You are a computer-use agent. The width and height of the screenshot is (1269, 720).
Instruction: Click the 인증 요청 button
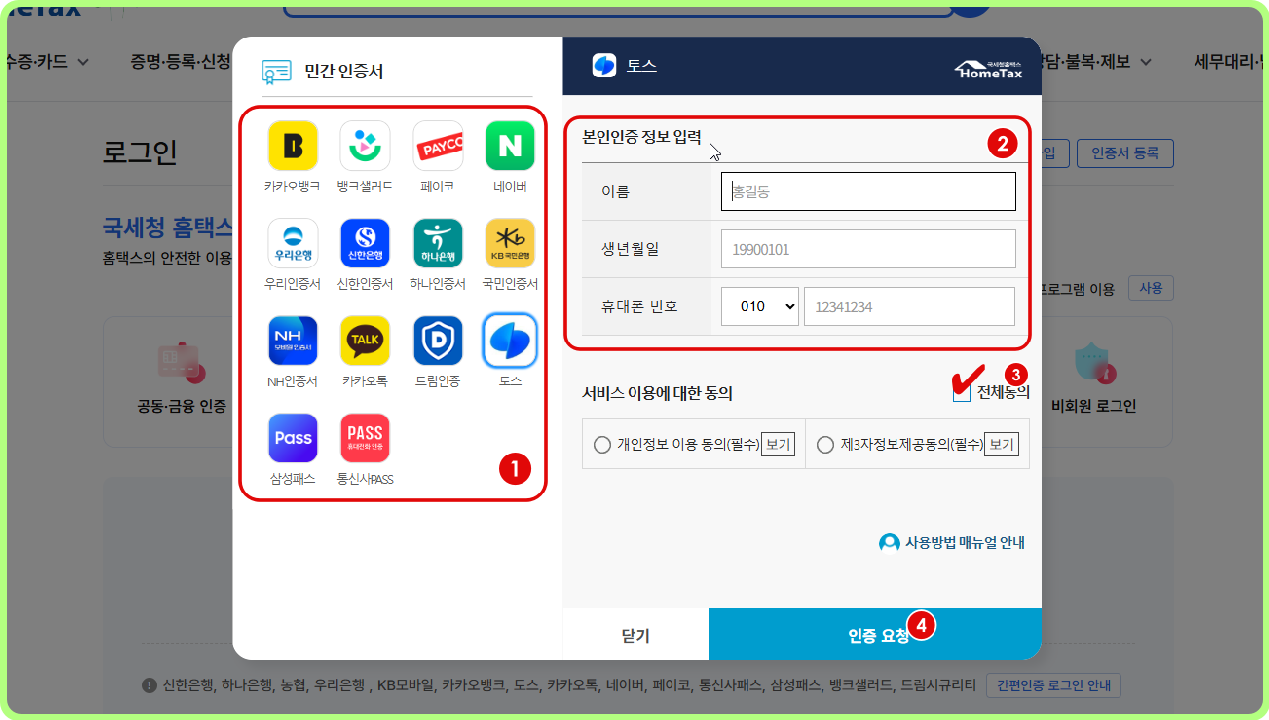[x=875, y=634]
